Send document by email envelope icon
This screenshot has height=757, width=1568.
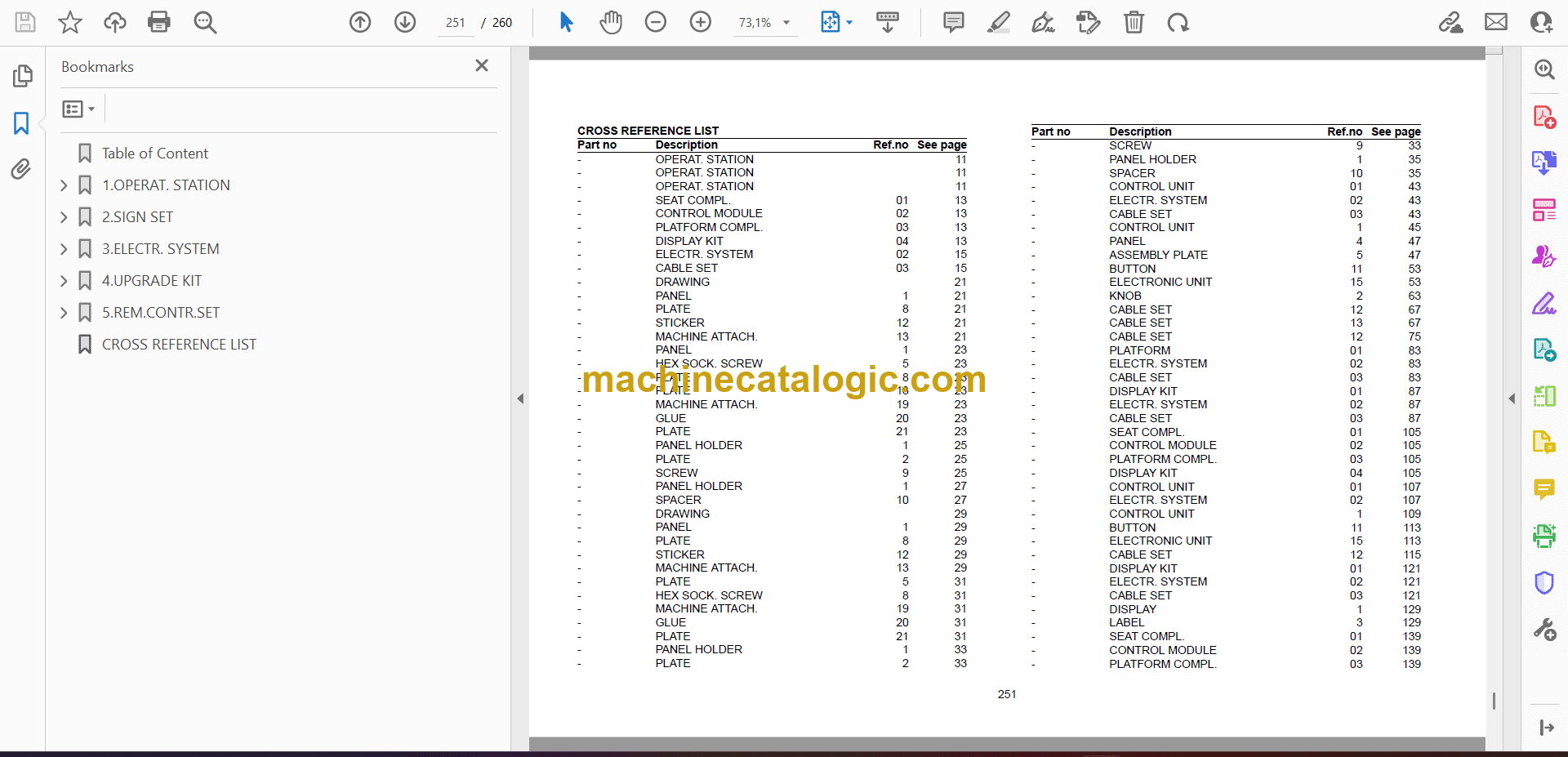[x=1496, y=22]
